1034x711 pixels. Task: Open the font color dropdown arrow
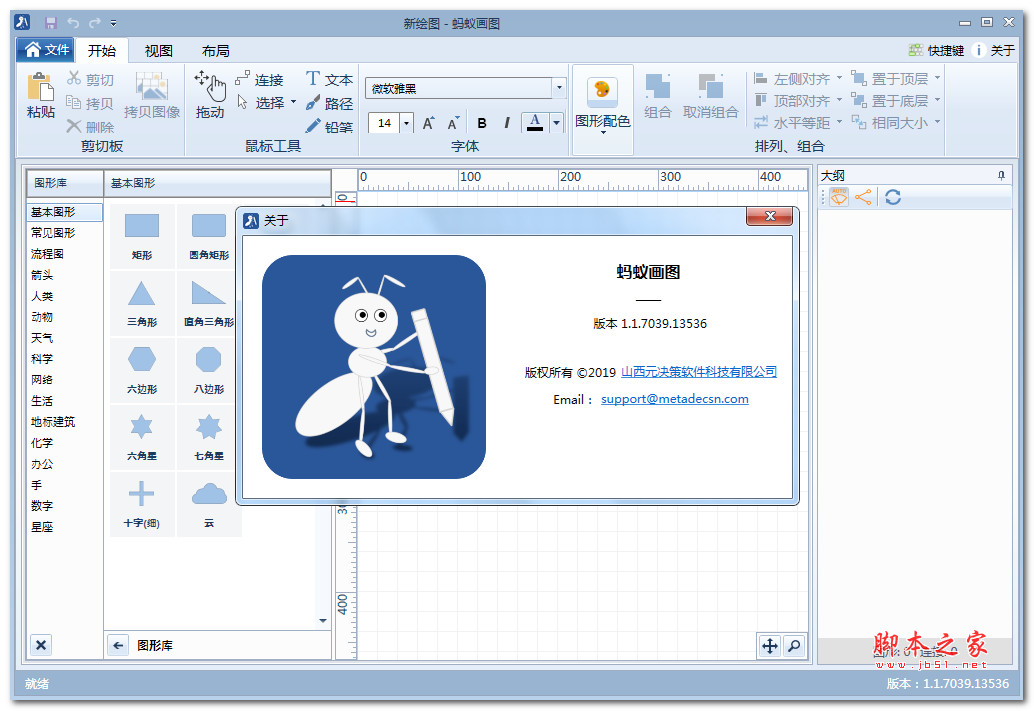[x=556, y=123]
